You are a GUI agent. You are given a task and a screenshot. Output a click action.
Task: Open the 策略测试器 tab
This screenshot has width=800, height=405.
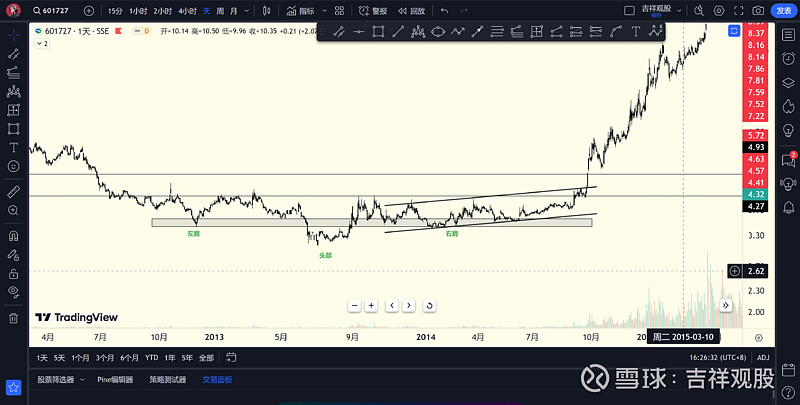168,379
